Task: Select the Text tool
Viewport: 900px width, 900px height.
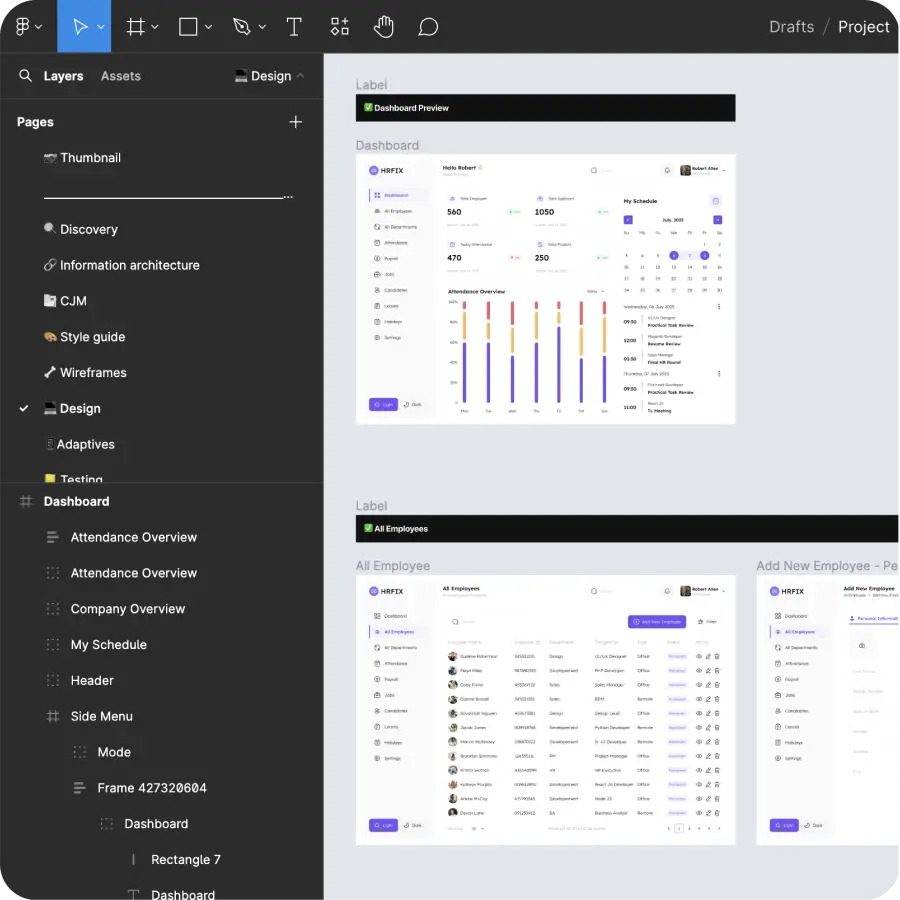Action: (294, 26)
